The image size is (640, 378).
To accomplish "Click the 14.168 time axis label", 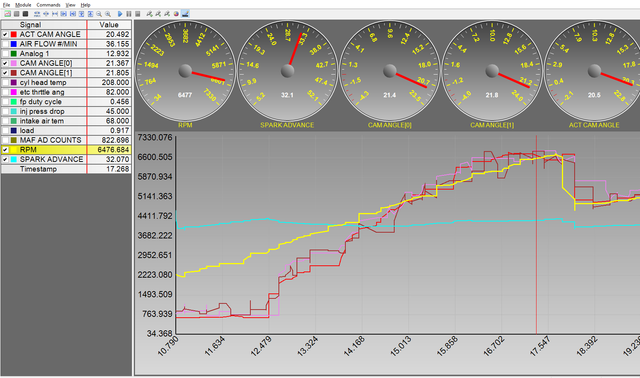I will 354,347.
